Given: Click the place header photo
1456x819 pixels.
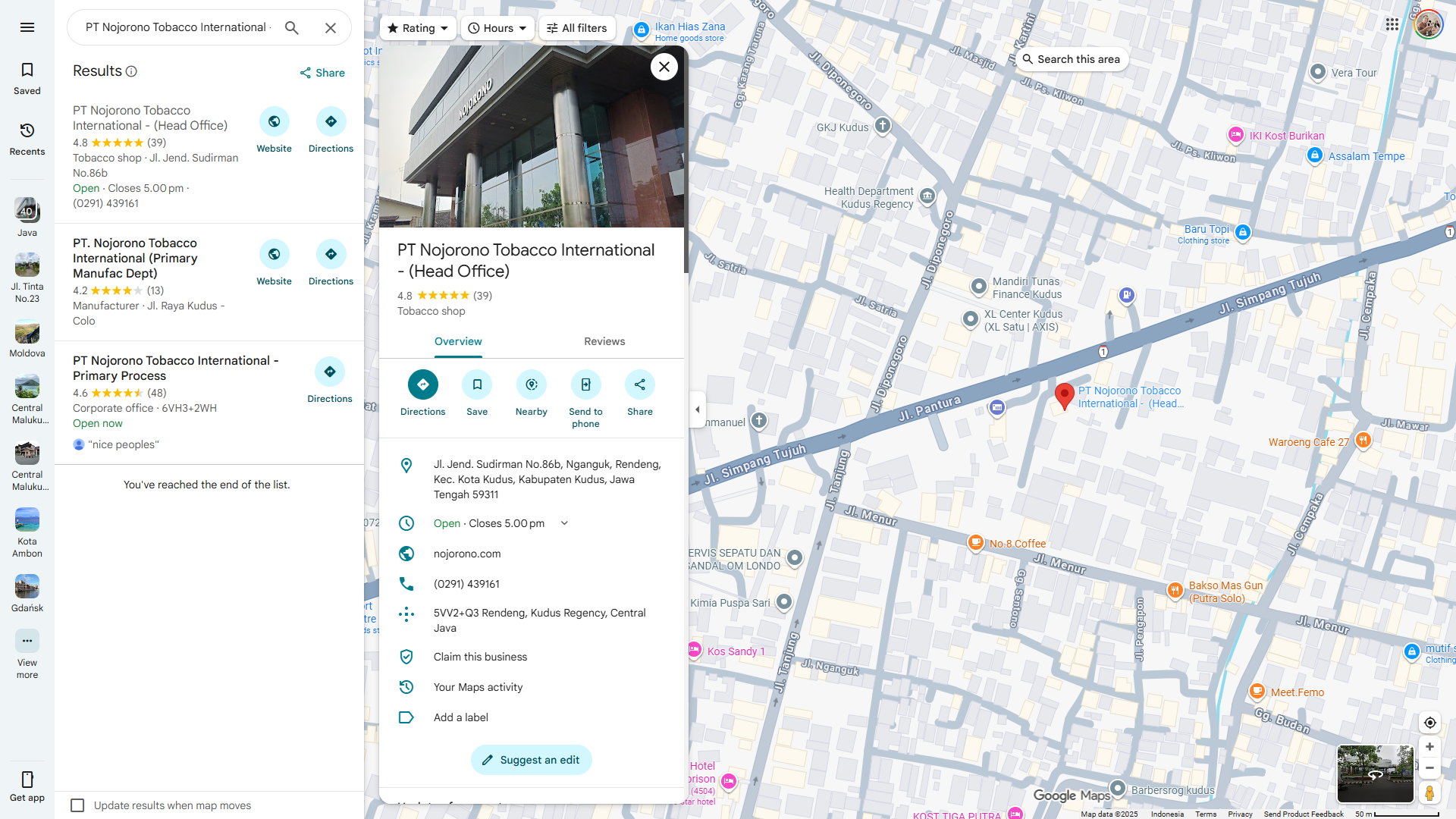Looking at the screenshot, I should pos(532,136).
